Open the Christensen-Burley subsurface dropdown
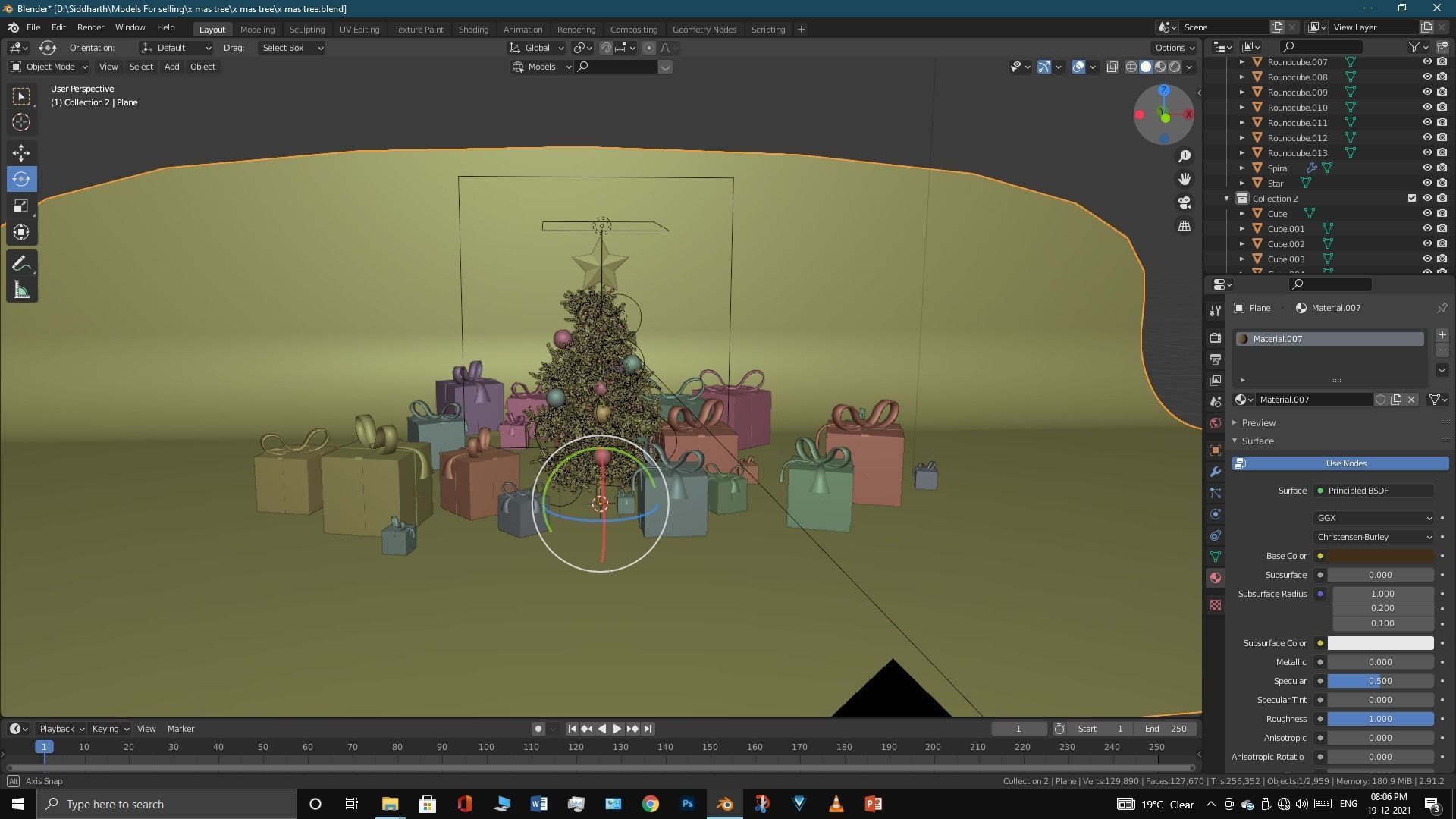The height and width of the screenshot is (819, 1456). click(1373, 537)
